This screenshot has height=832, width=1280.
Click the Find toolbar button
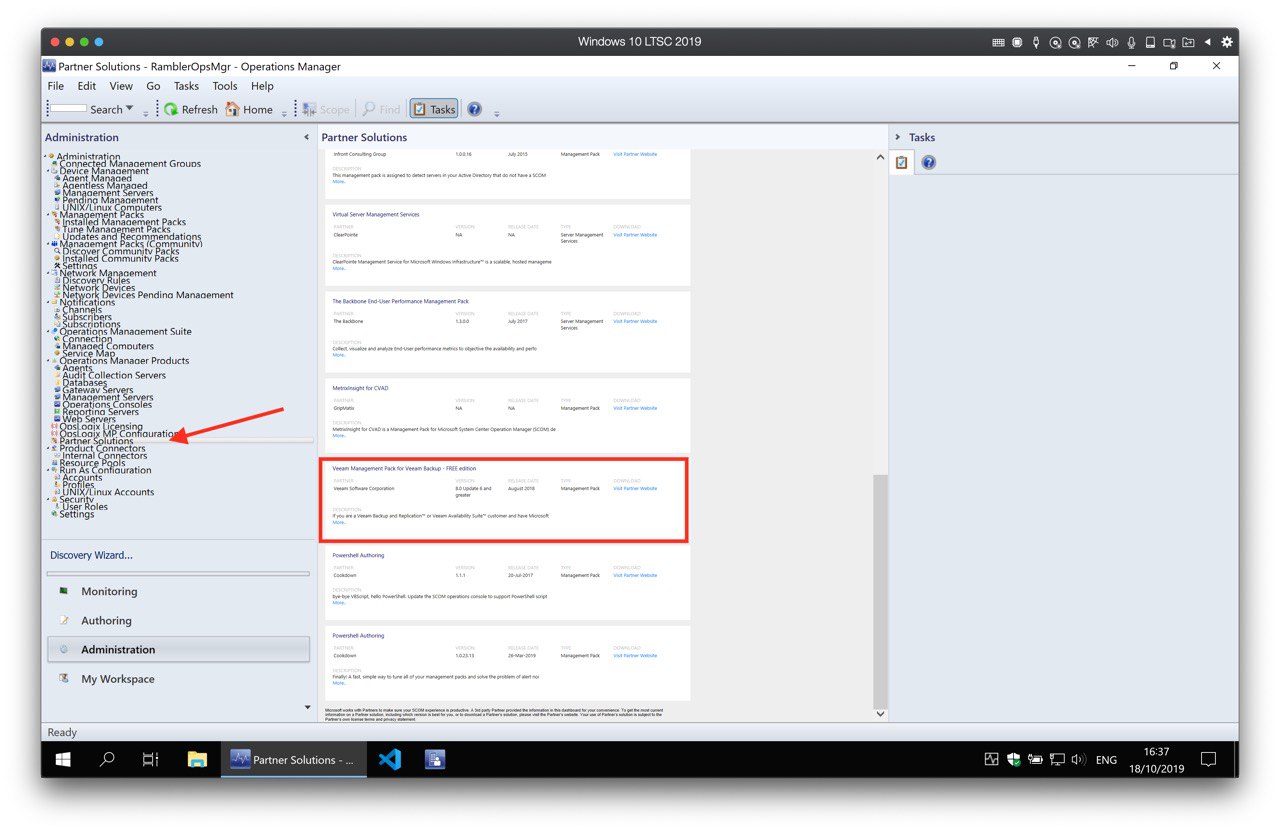381,110
